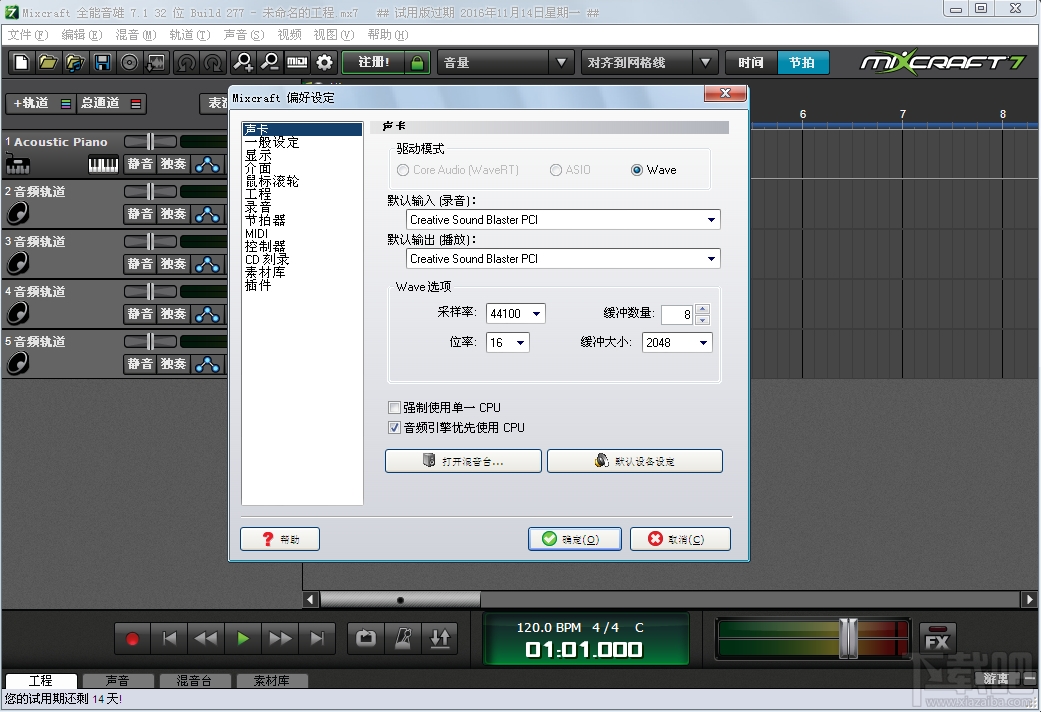Open preferences with the gear icon

326,62
